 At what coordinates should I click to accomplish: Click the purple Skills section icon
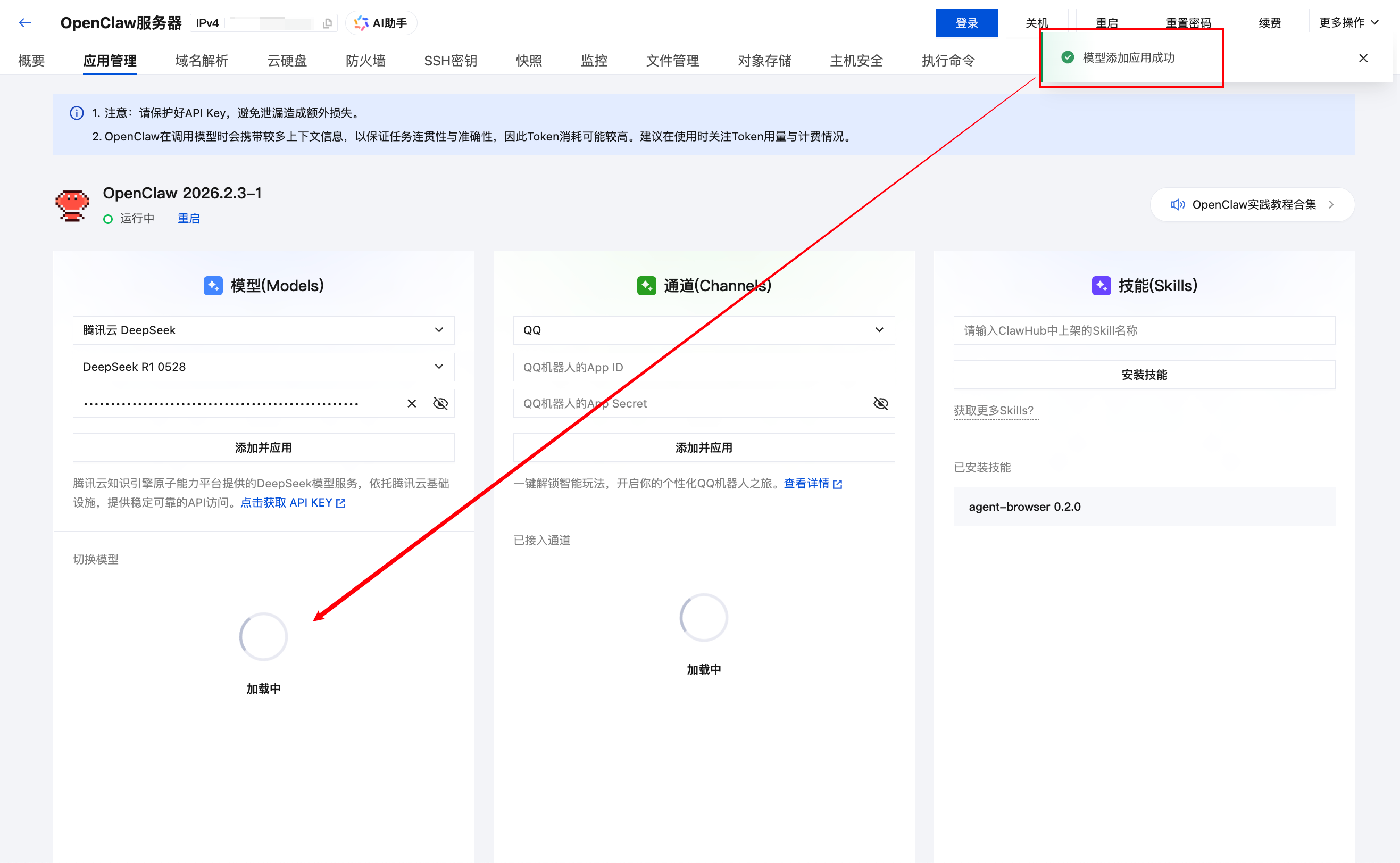coord(1101,285)
